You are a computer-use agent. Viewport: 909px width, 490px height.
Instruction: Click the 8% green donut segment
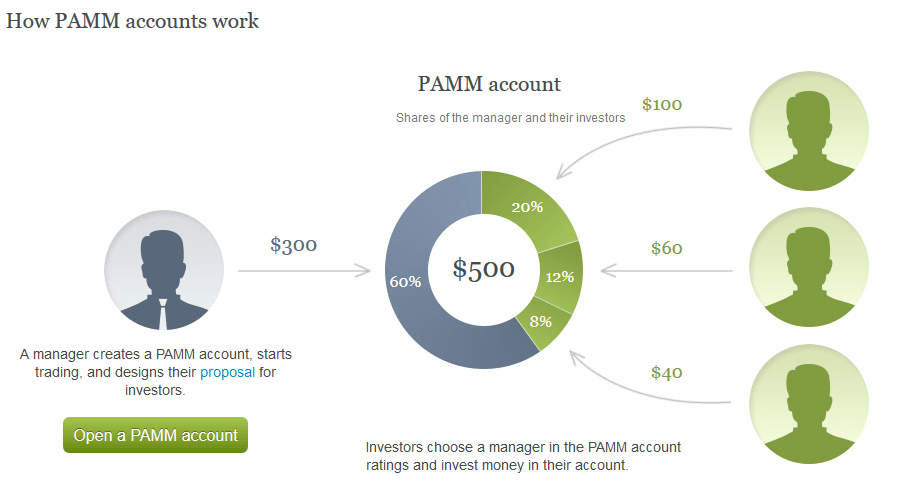541,322
